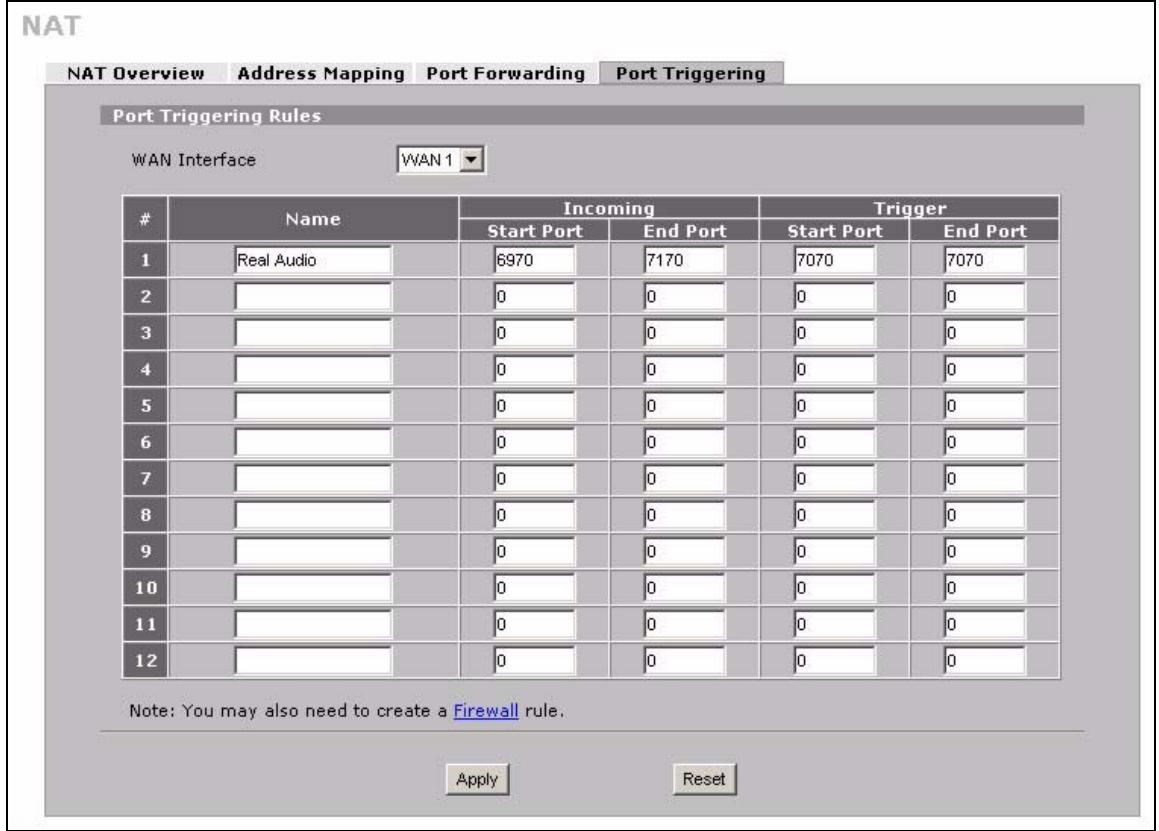Click rule 12 trigger end port field

tap(985, 660)
